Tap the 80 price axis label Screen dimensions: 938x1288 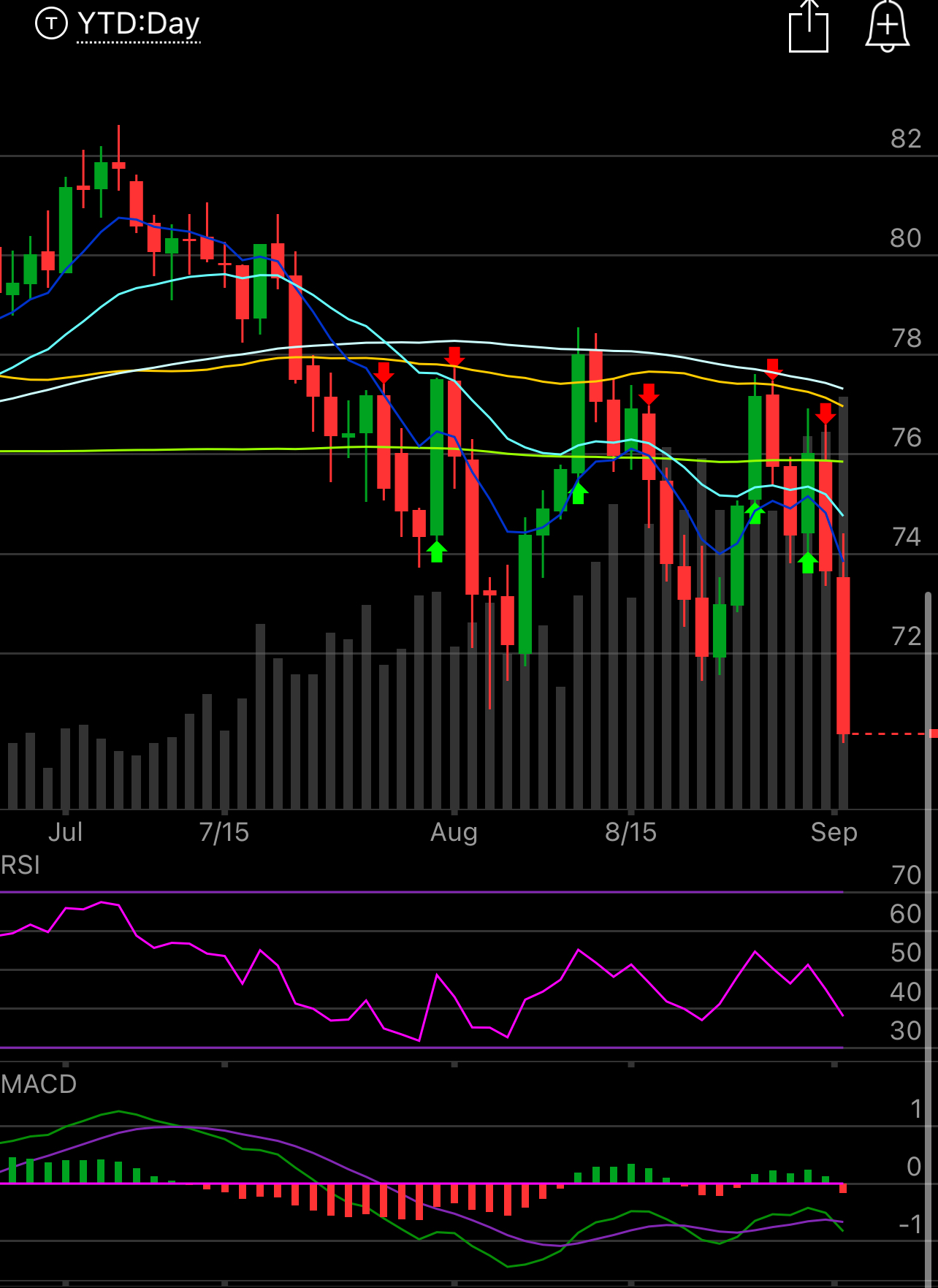[906, 238]
